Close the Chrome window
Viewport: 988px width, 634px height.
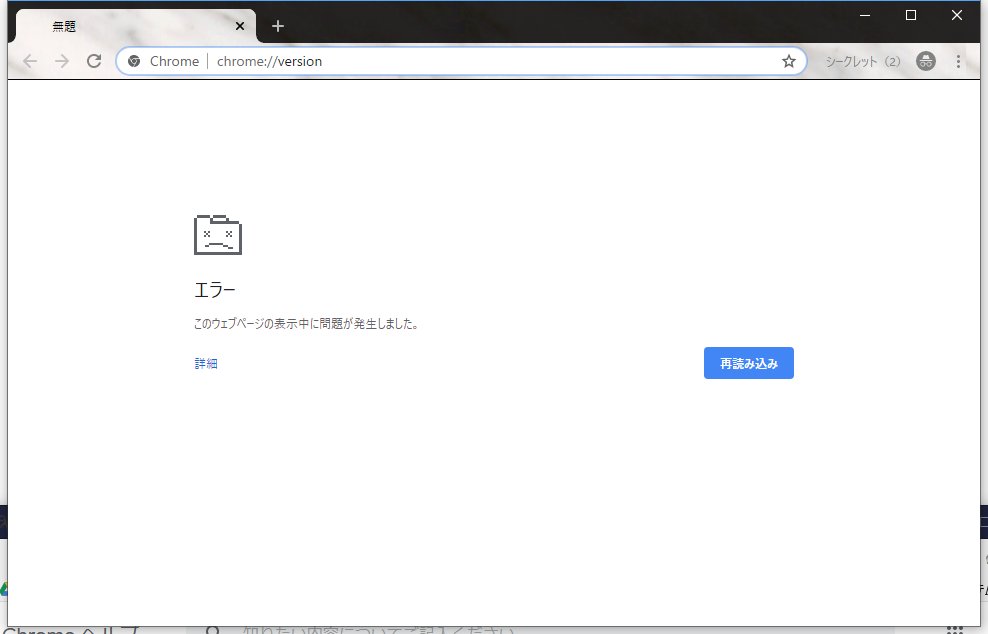[x=957, y=15]
